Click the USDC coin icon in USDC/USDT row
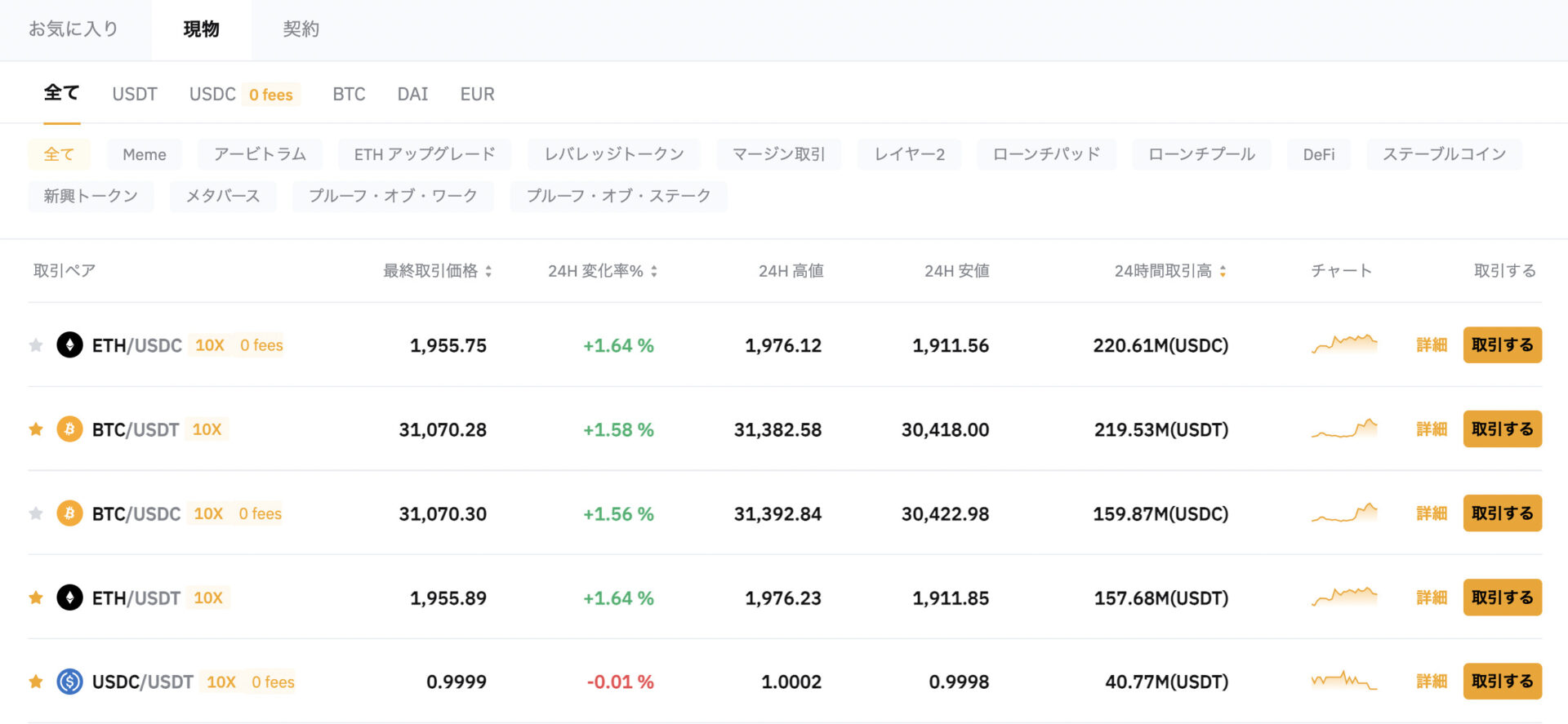Image resolution: width=1568 pixels, height=724 pixels. [69, 682]
